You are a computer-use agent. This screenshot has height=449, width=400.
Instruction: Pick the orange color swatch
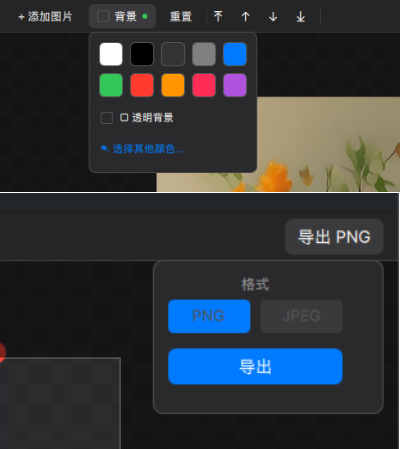click(173, 85)
